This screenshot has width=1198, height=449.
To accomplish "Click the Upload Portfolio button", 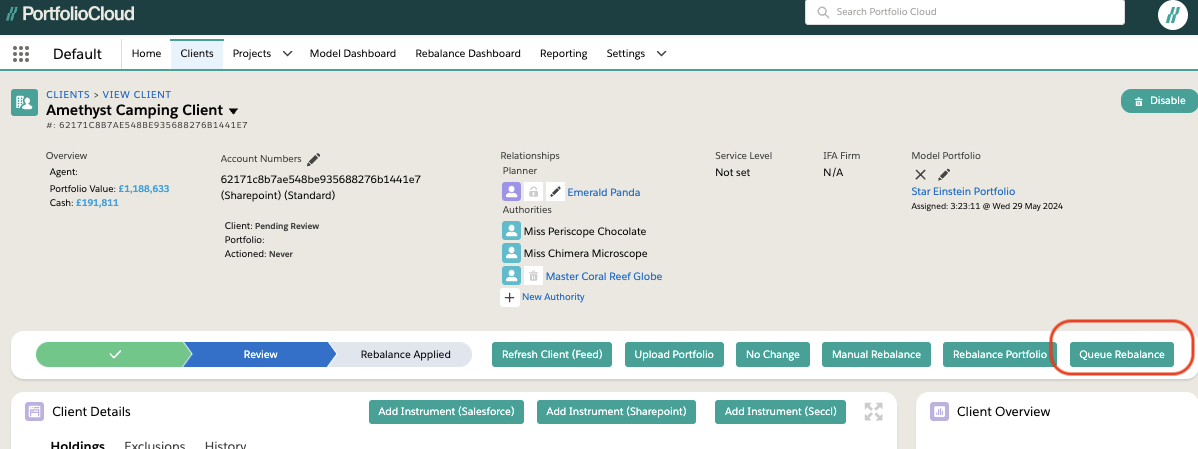I will click(674, 354).
